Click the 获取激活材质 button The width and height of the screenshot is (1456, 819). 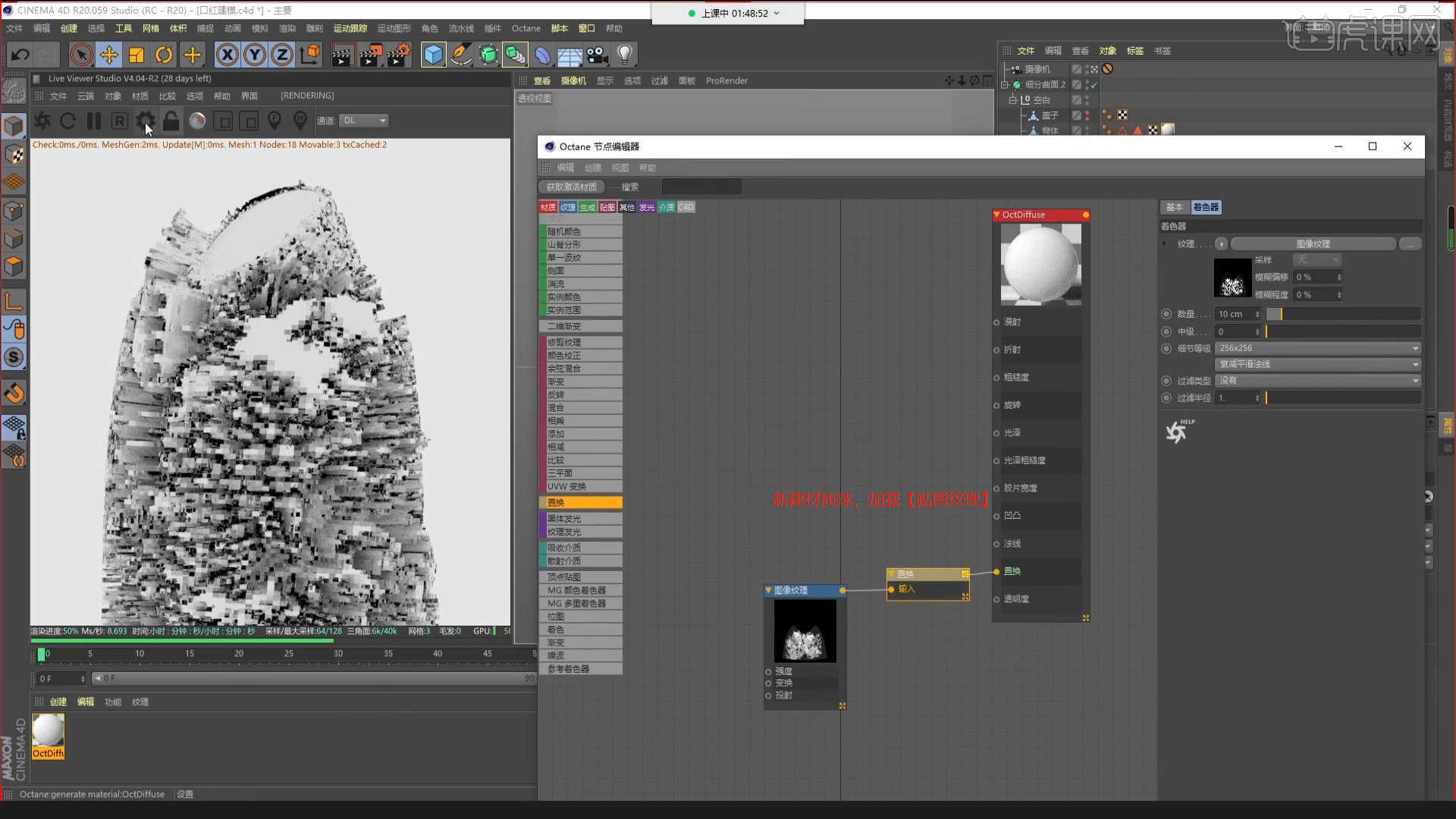(x=572, y=187)
